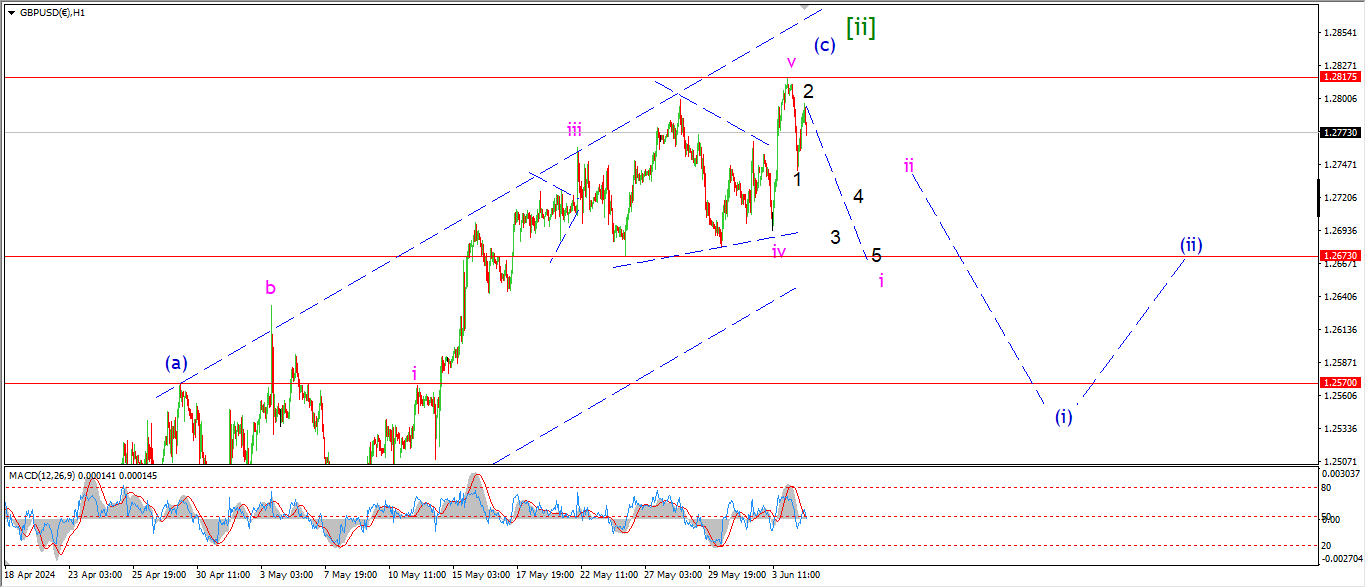Click the black 1.27730 current price tag
Image resolution: width=1366 pixels, height=588 pixels.
click(x=1338, y=132)
